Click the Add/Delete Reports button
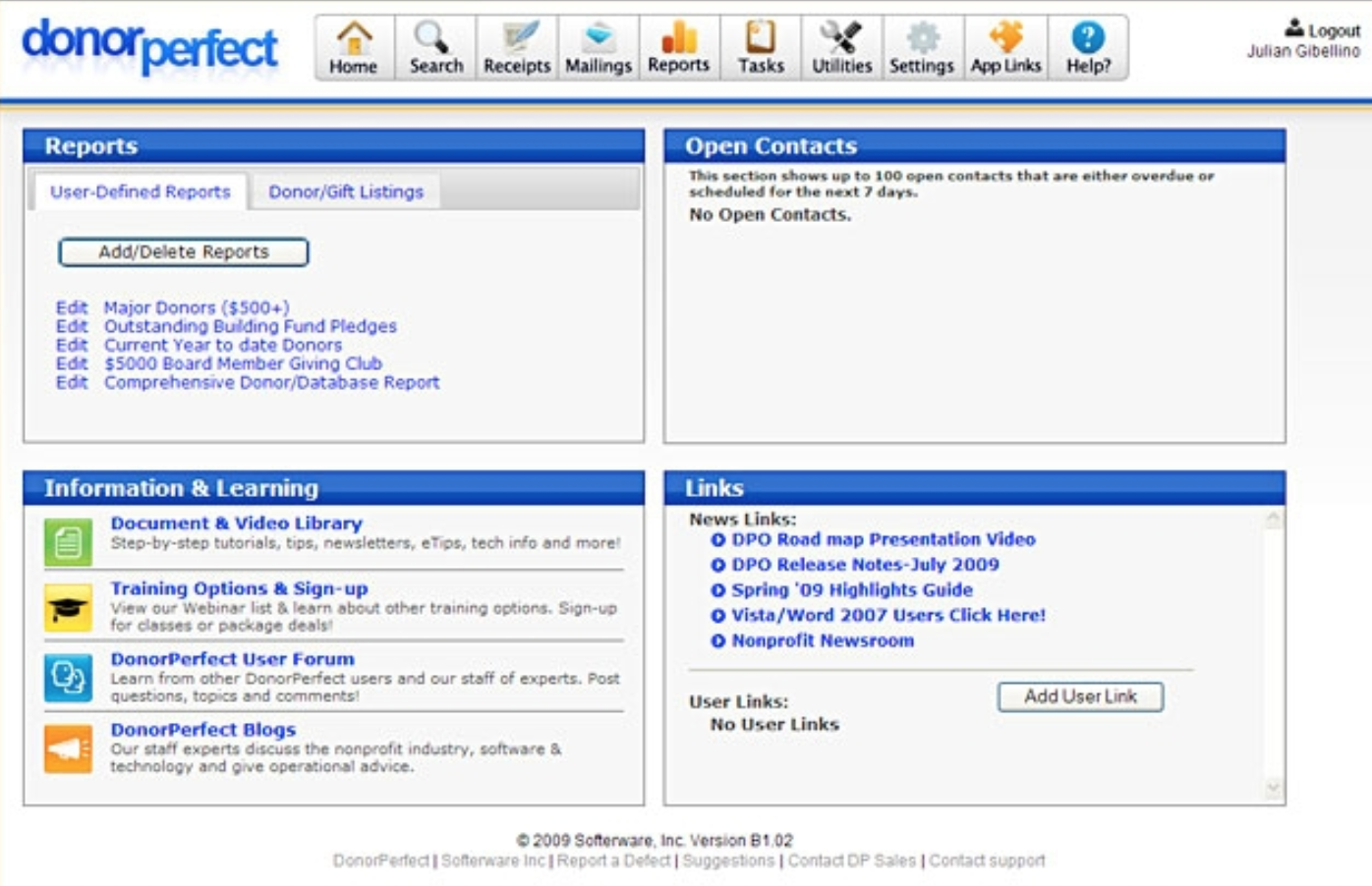Viewport: 1372px width, 886px height. click(184, 252)
